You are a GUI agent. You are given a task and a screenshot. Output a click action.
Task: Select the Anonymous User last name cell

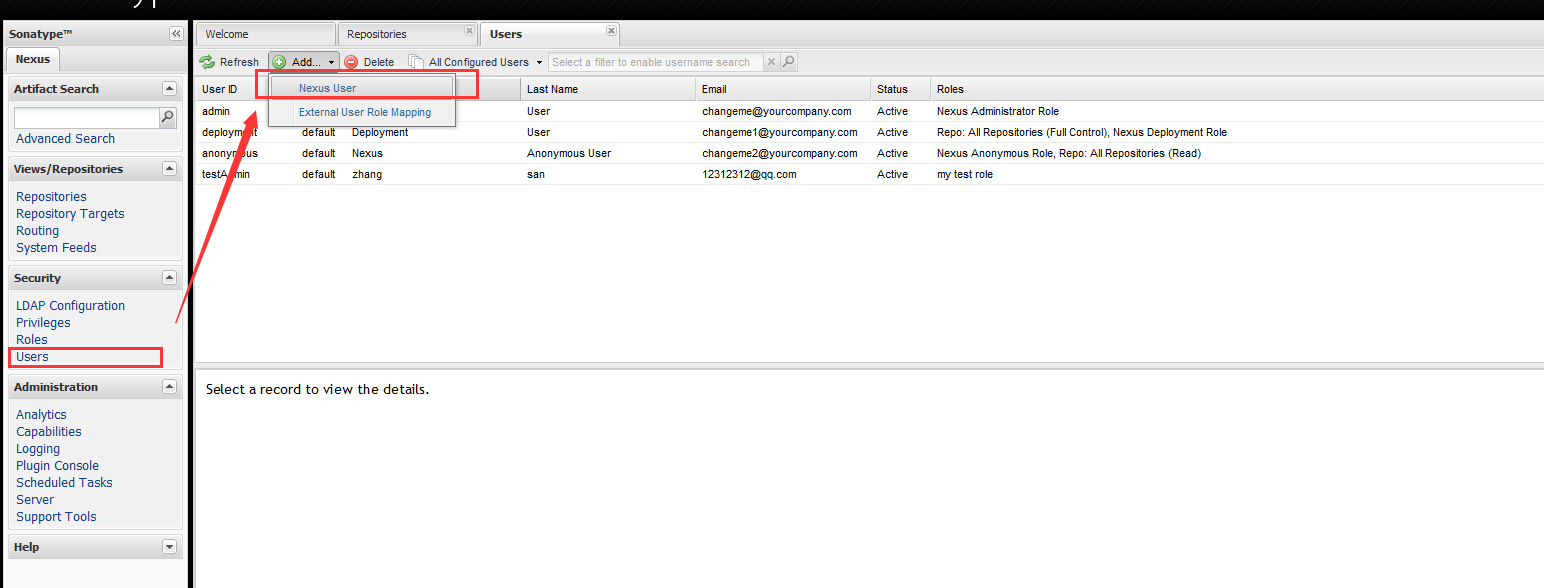click(569, 153)
